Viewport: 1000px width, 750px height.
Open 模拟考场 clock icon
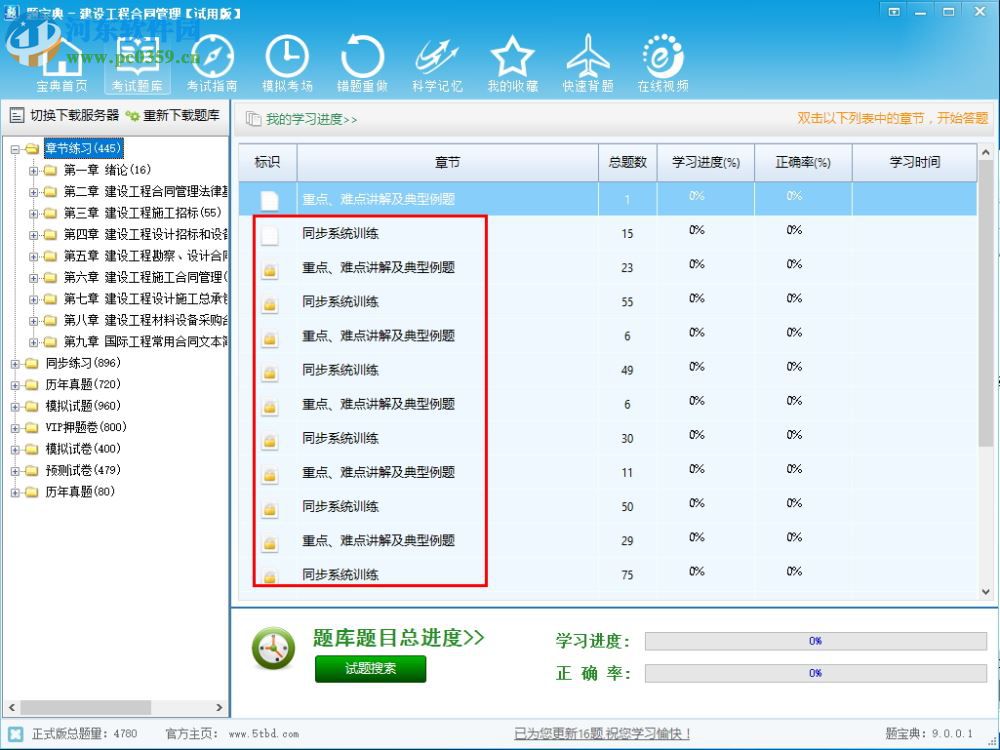(287, 57)
